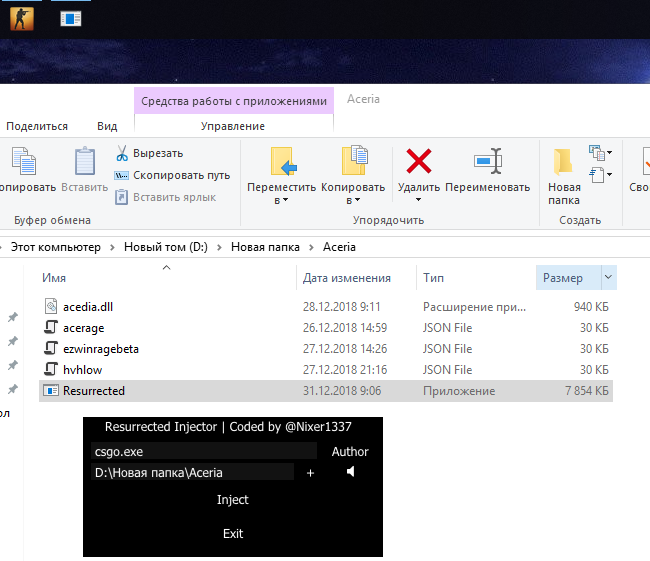Image resolution: width=650 pixels, height=561 pixels.
Task: Click the Copy path (Скопировать путь) icon
Action: [121, 175]
